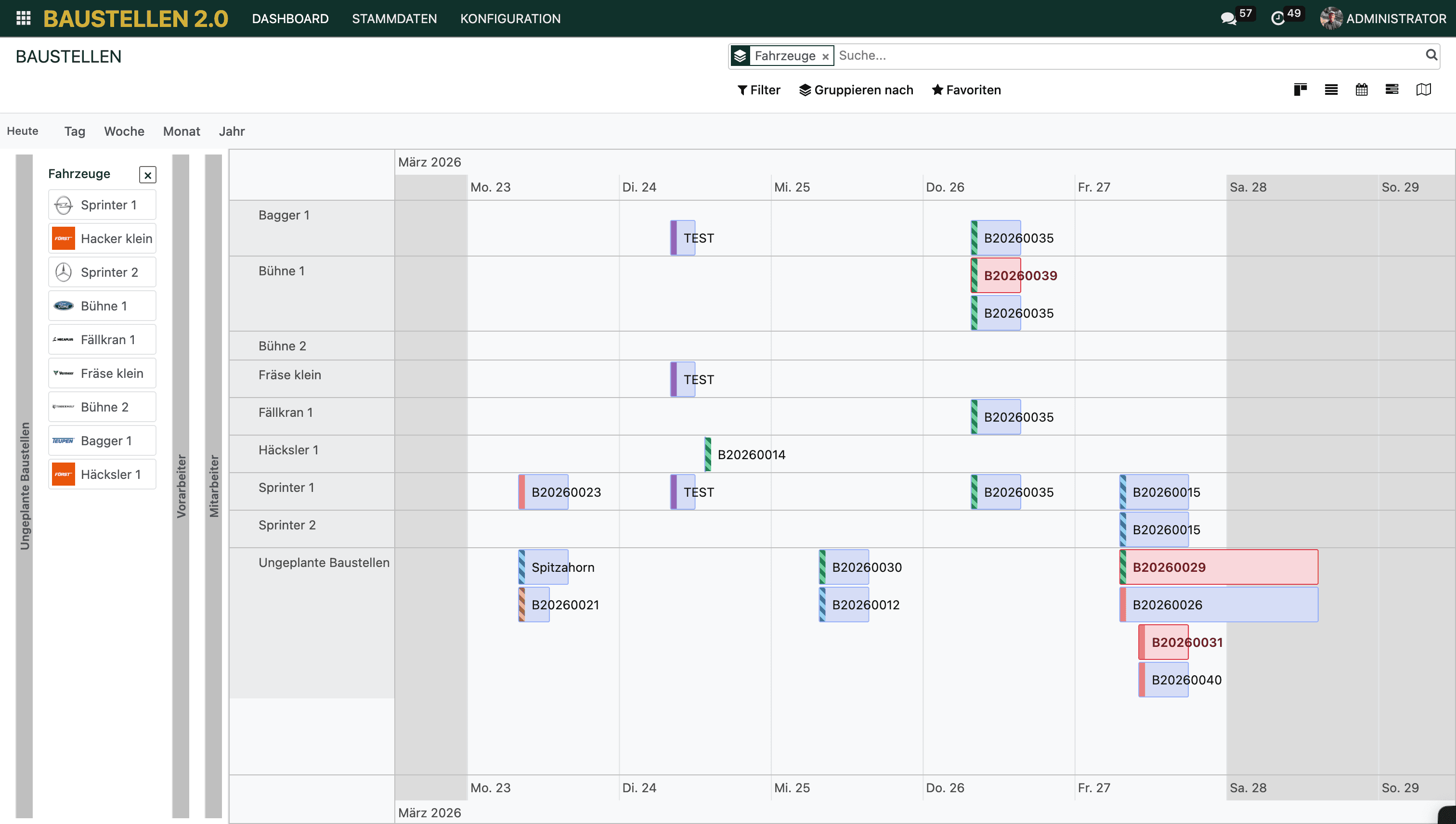Image resolution: width=1456 pixels, height=824 pixels.
Task: Click the search magnifier icon
Action: pos(1430,55)
